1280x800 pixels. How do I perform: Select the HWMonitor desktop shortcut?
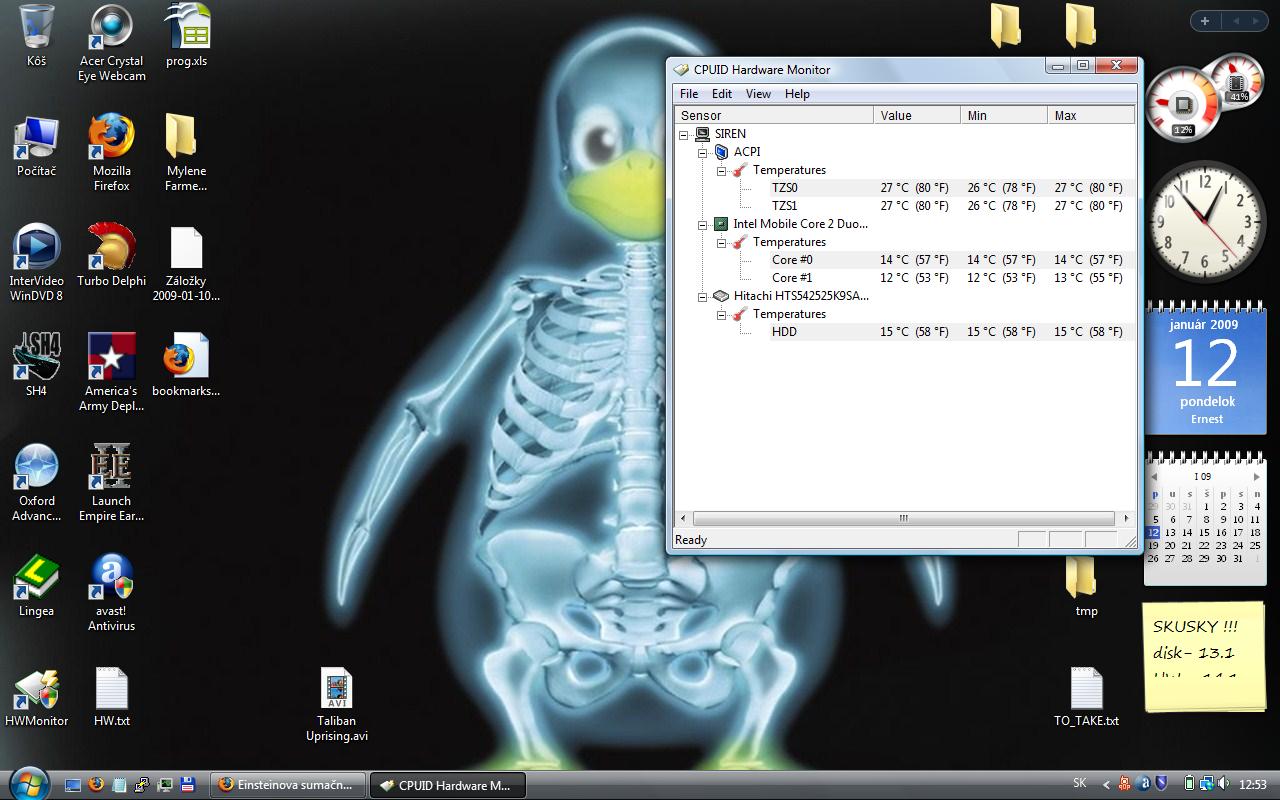[36, 697]
